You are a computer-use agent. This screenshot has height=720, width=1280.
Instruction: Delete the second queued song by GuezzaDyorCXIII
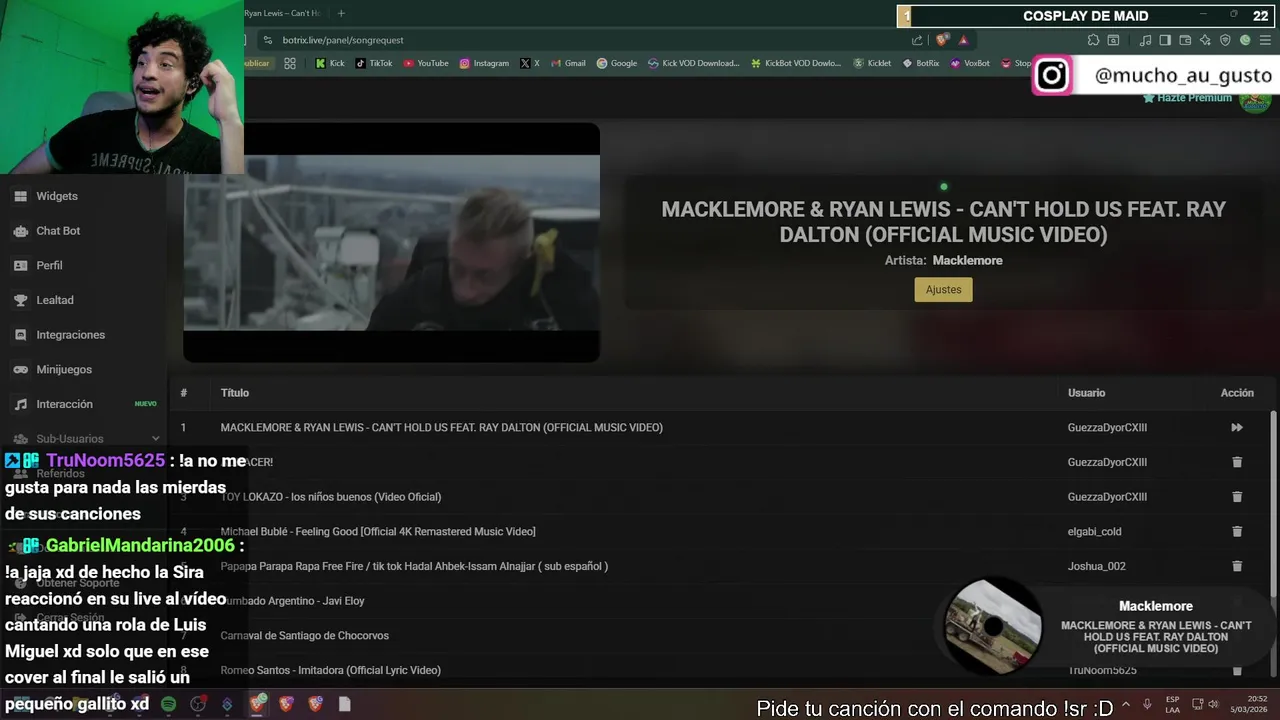[x=1237, y=462]
